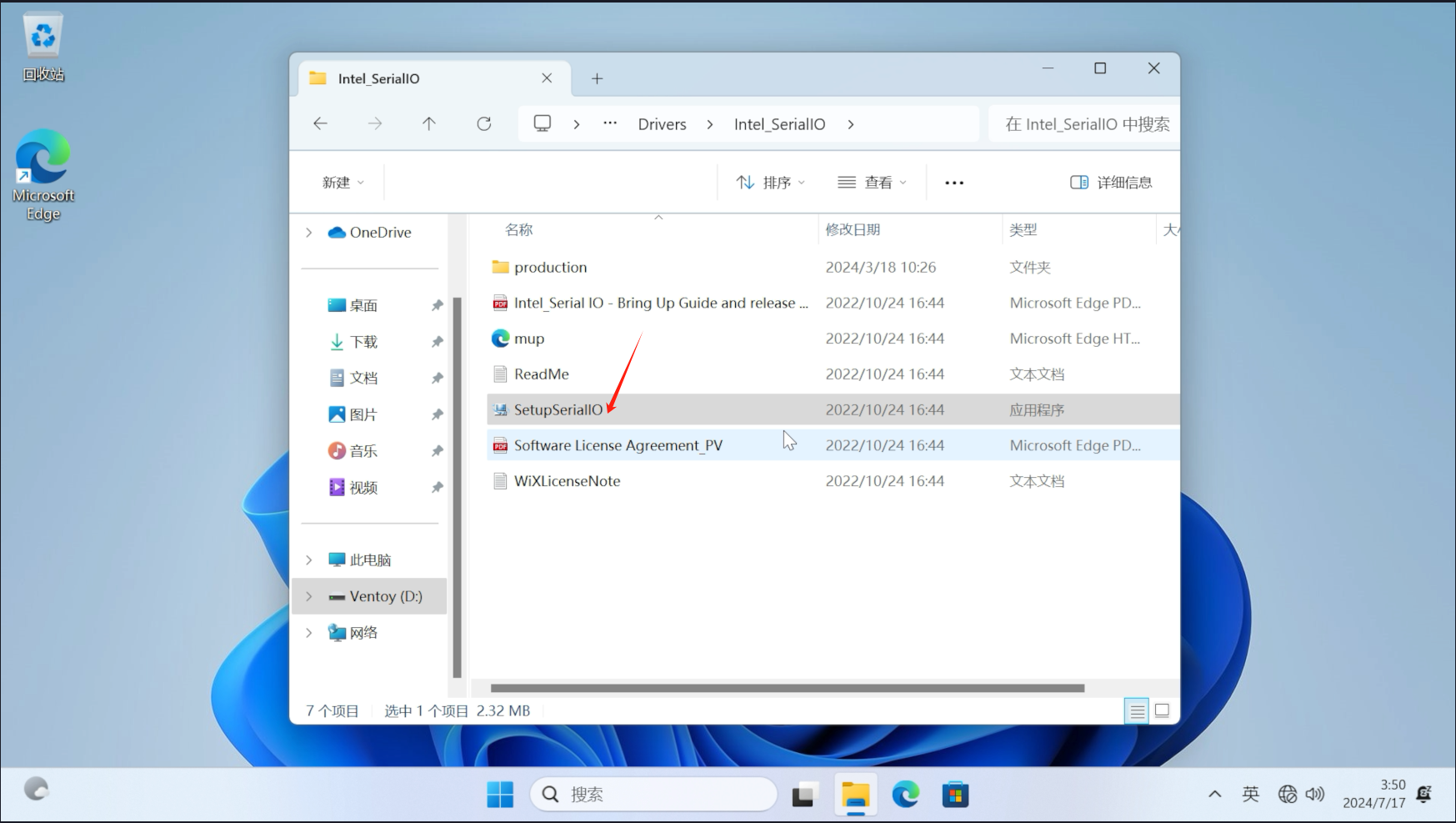The width and height of the screenshot is (1456, 823).
Task: Sort by 类型 column header
Action: (1023, 230)
